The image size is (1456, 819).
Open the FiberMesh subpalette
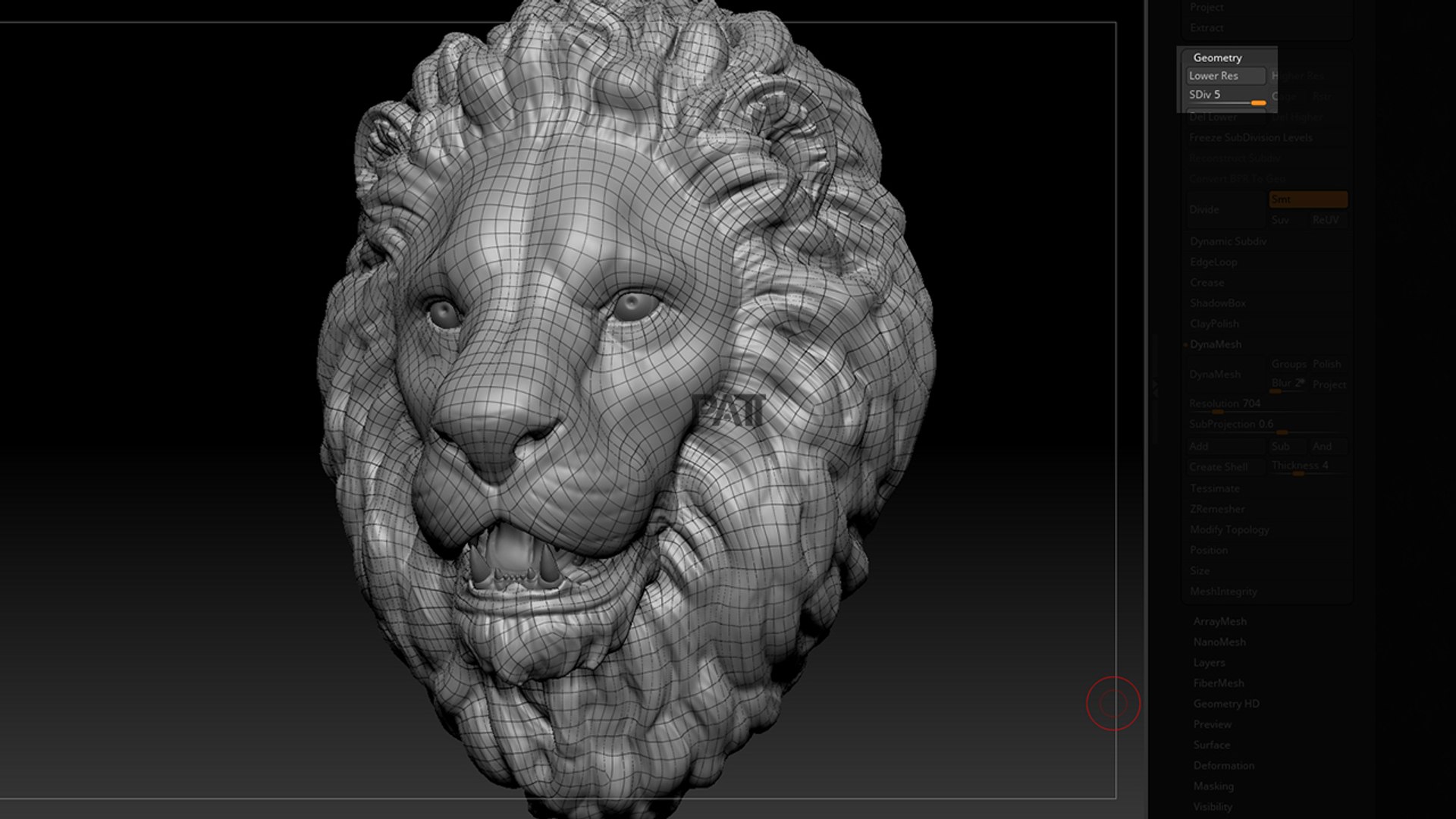(1218, 682)
